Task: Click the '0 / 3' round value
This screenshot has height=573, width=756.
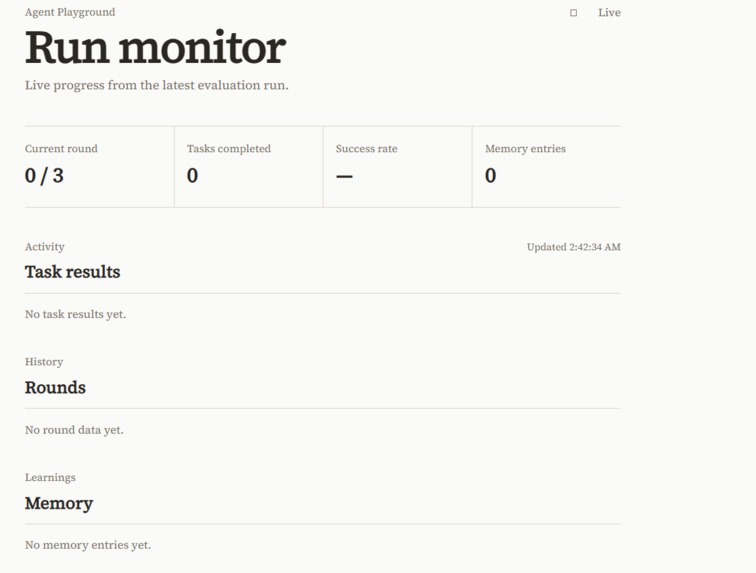Action: point(44,176)
